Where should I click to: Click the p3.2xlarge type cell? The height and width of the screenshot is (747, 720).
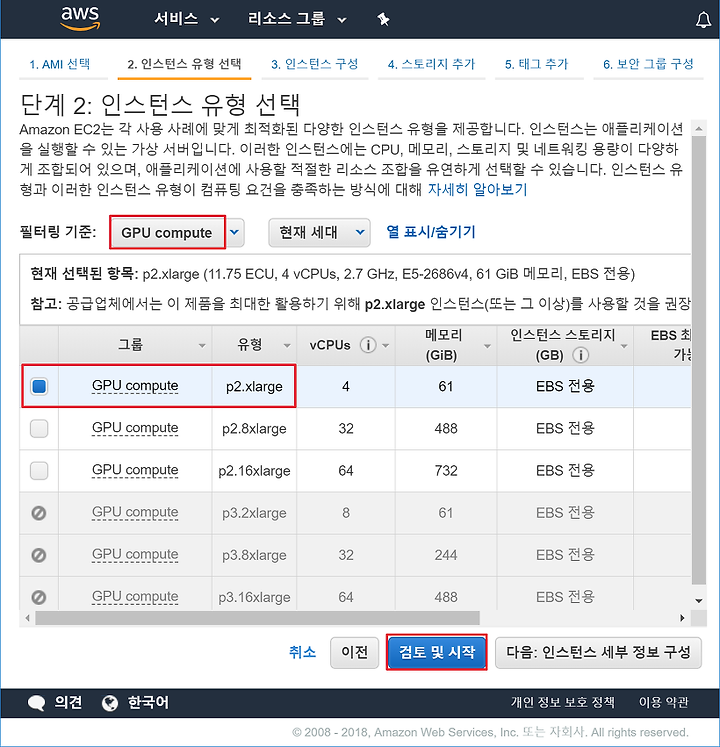click(254, 513)
